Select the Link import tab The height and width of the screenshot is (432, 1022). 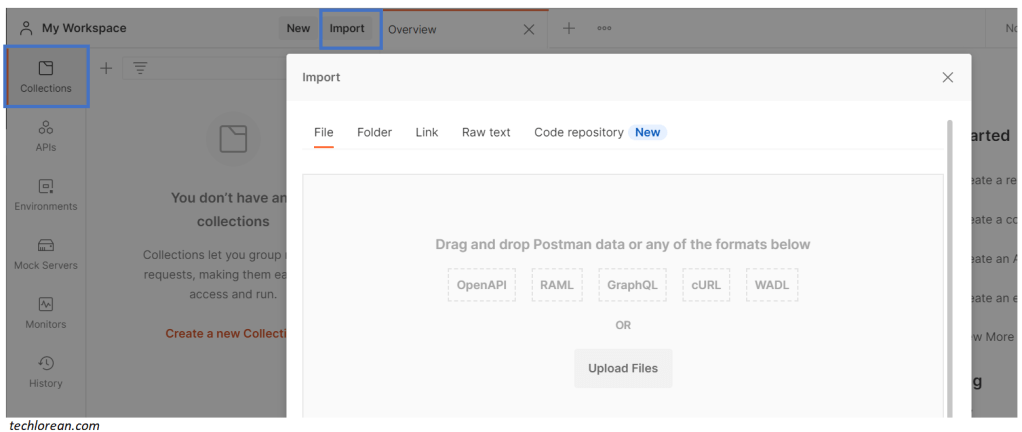pyautogui.click(x=427, y=132)
